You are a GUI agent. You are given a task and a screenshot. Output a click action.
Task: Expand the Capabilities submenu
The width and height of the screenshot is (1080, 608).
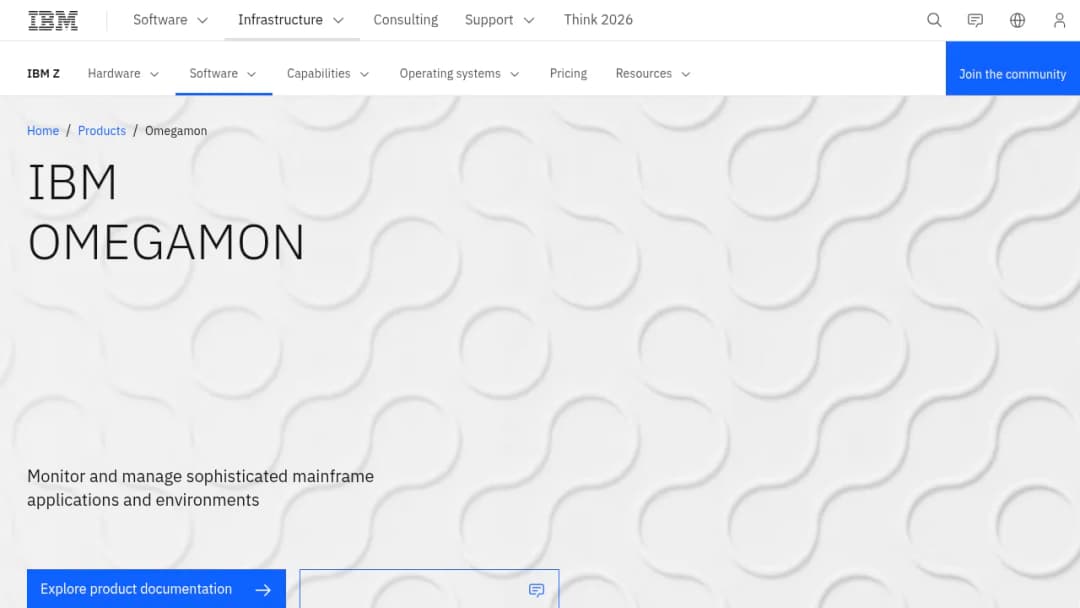click(328, 74)
